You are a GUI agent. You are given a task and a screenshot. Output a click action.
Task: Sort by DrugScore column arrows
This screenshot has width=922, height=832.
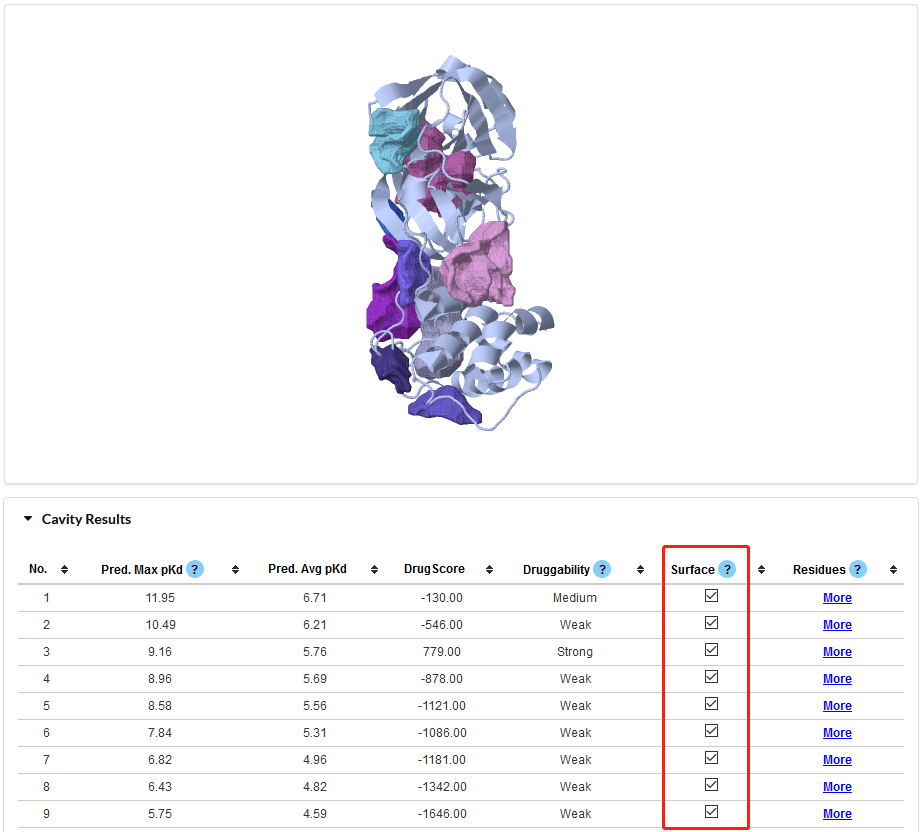click(x=489, y=569)
